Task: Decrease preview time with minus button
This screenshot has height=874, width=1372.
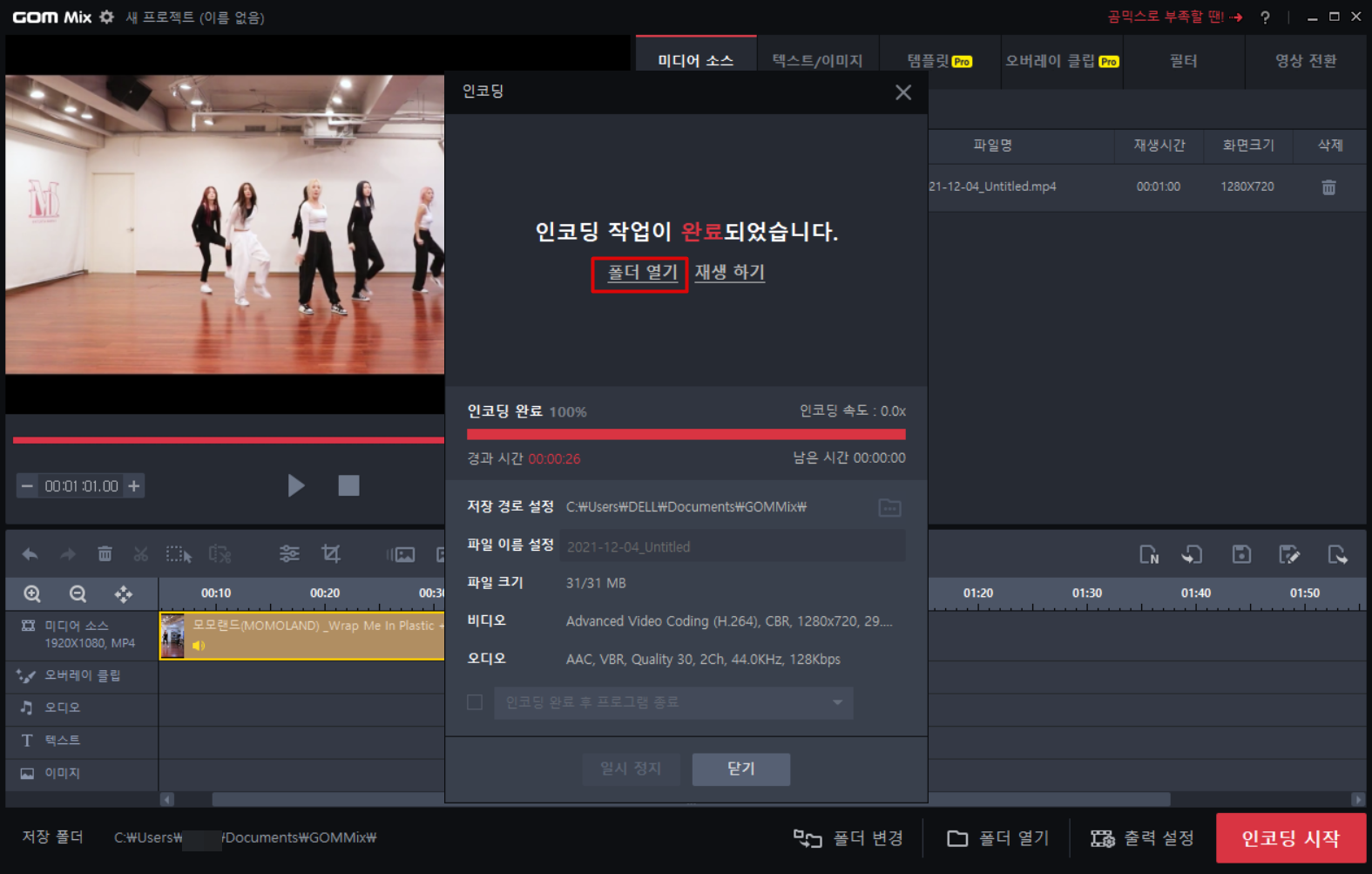Action: 27,486
